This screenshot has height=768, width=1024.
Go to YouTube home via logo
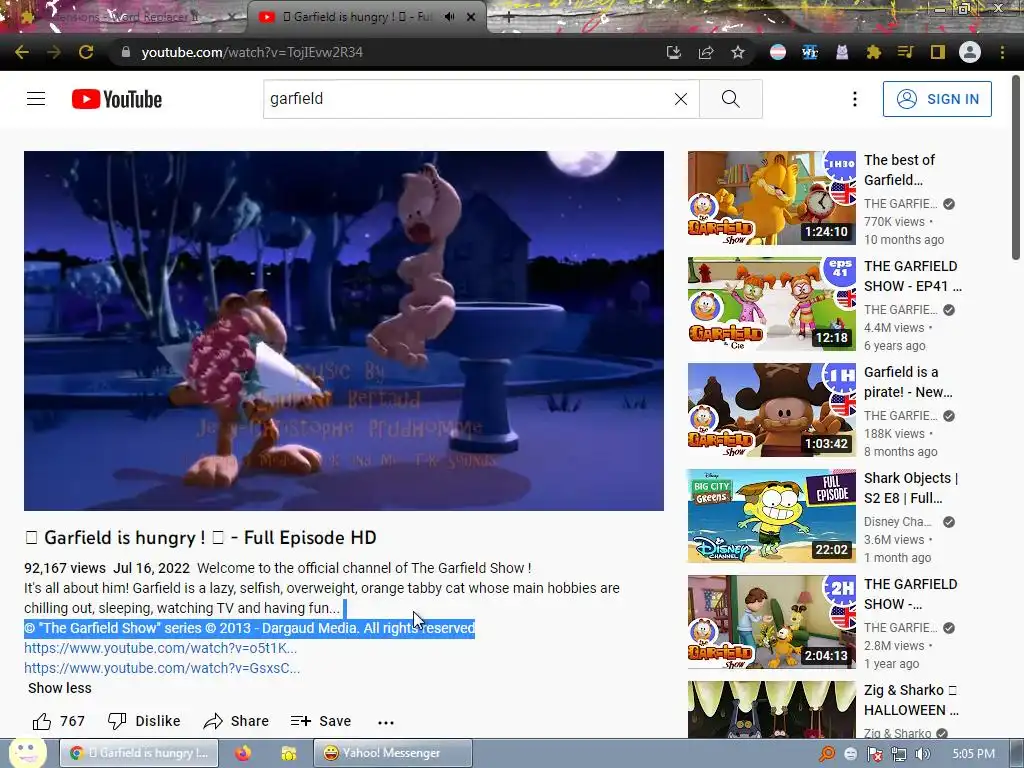(117, 99)
